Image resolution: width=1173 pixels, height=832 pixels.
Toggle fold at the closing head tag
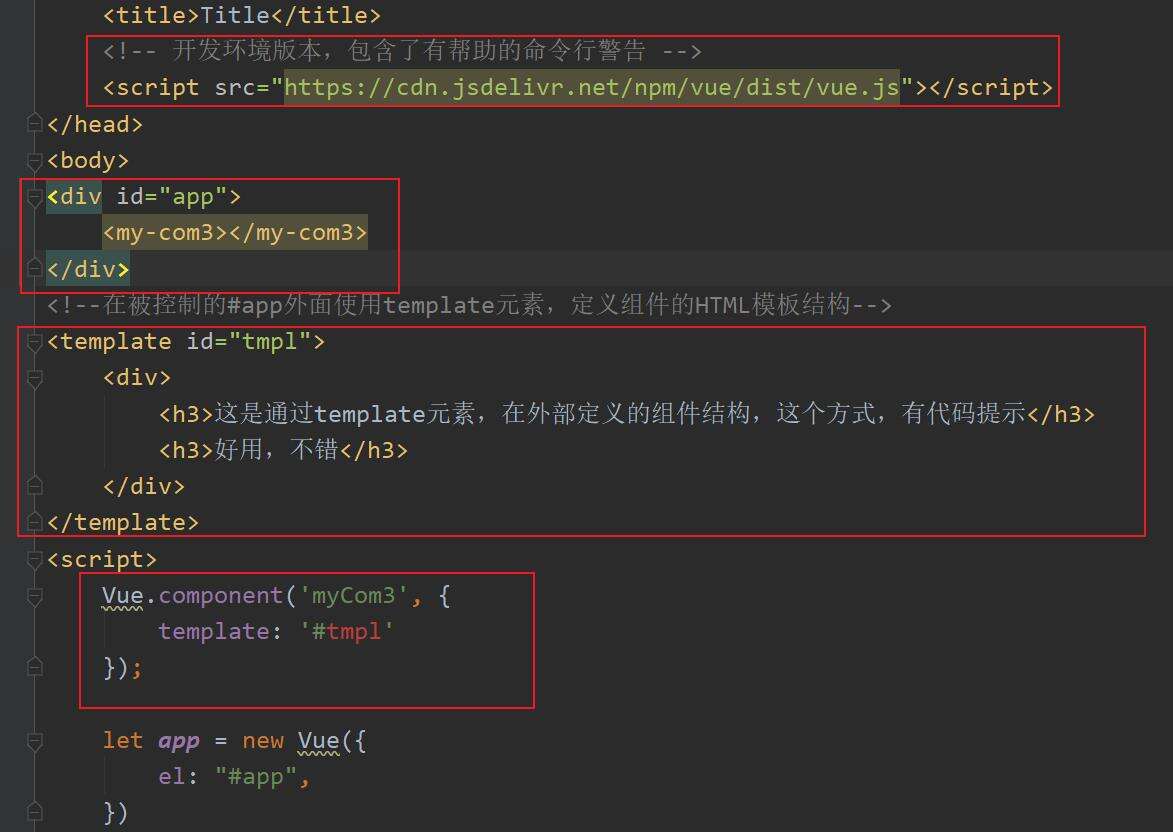35,124
